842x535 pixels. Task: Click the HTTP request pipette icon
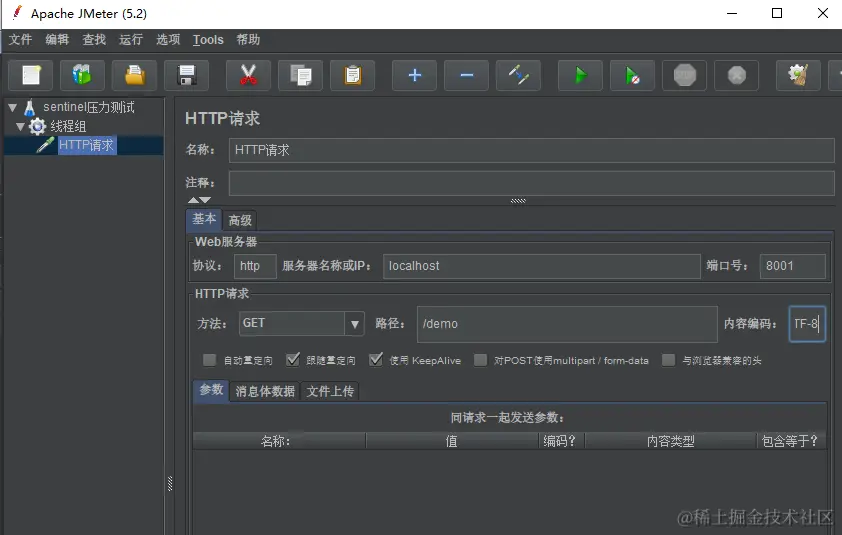click(46, 145)
